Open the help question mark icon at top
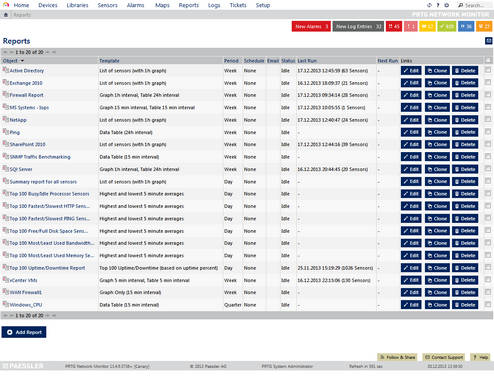Image resolution: width=494 pixels, height=390 pixels. click(x=438, y=5)
